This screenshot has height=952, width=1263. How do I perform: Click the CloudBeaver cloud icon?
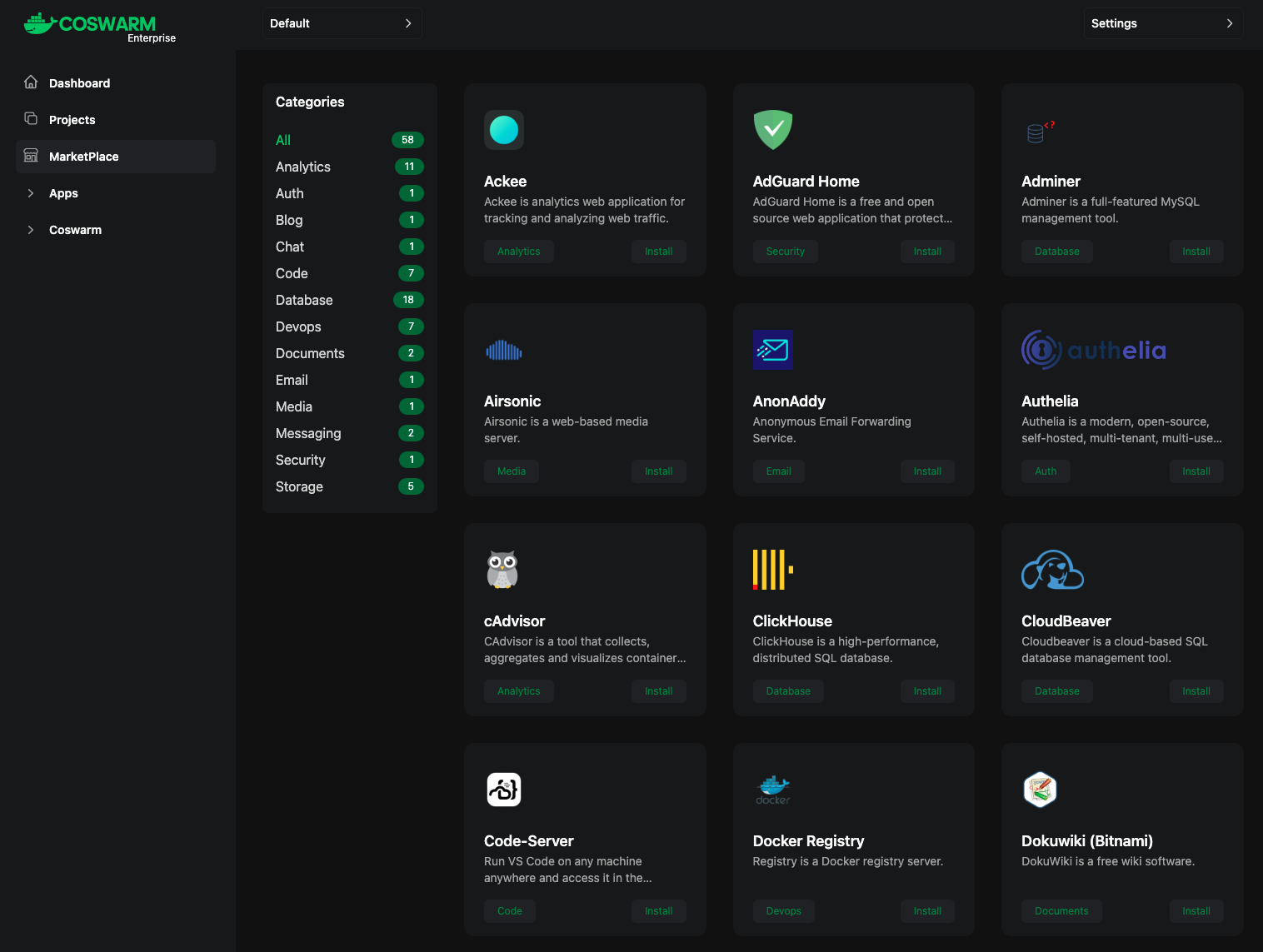(x=1052, y=570)
